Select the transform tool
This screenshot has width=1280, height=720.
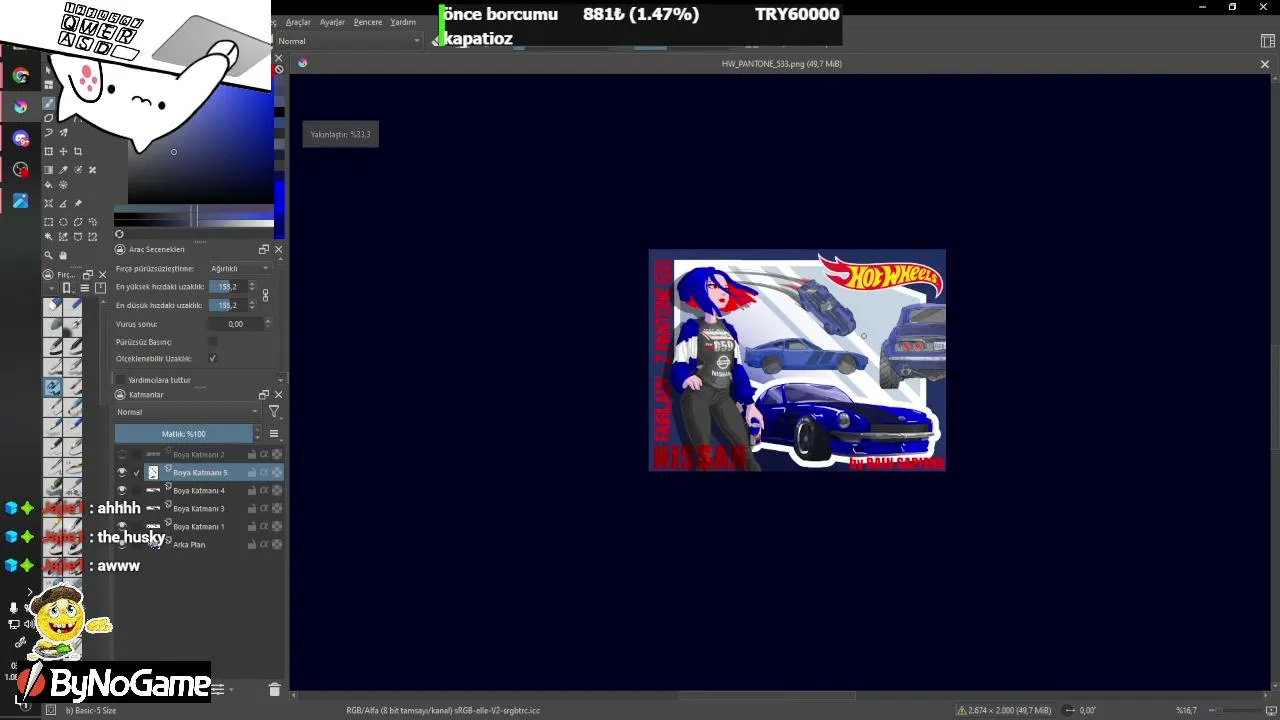(x=48, y=151)
